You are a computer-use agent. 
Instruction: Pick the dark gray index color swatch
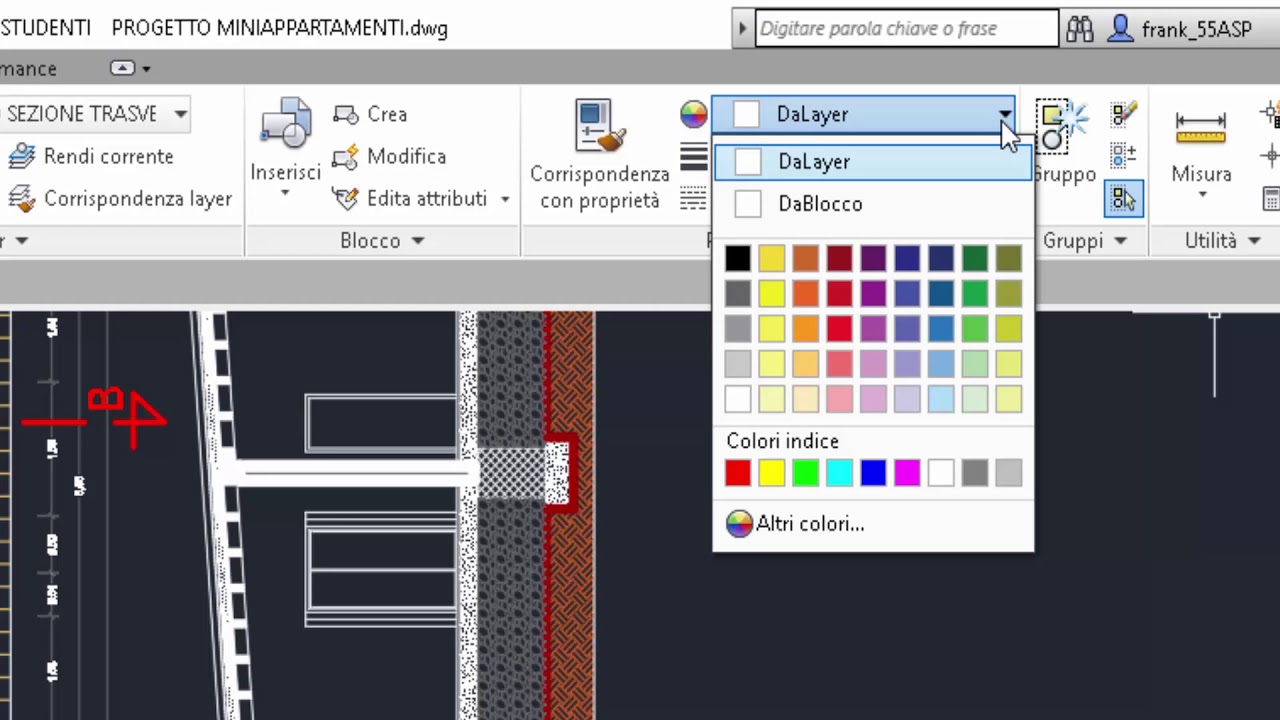[975, 473]
